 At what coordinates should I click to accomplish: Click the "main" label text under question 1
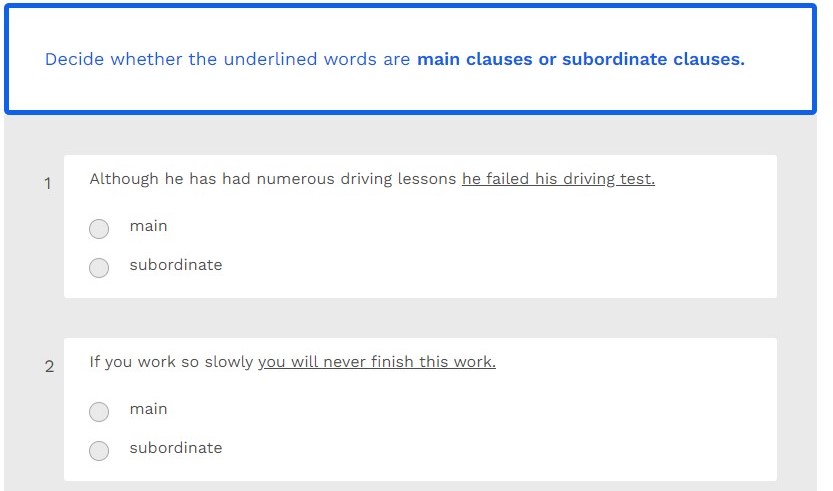coord(148,227)
